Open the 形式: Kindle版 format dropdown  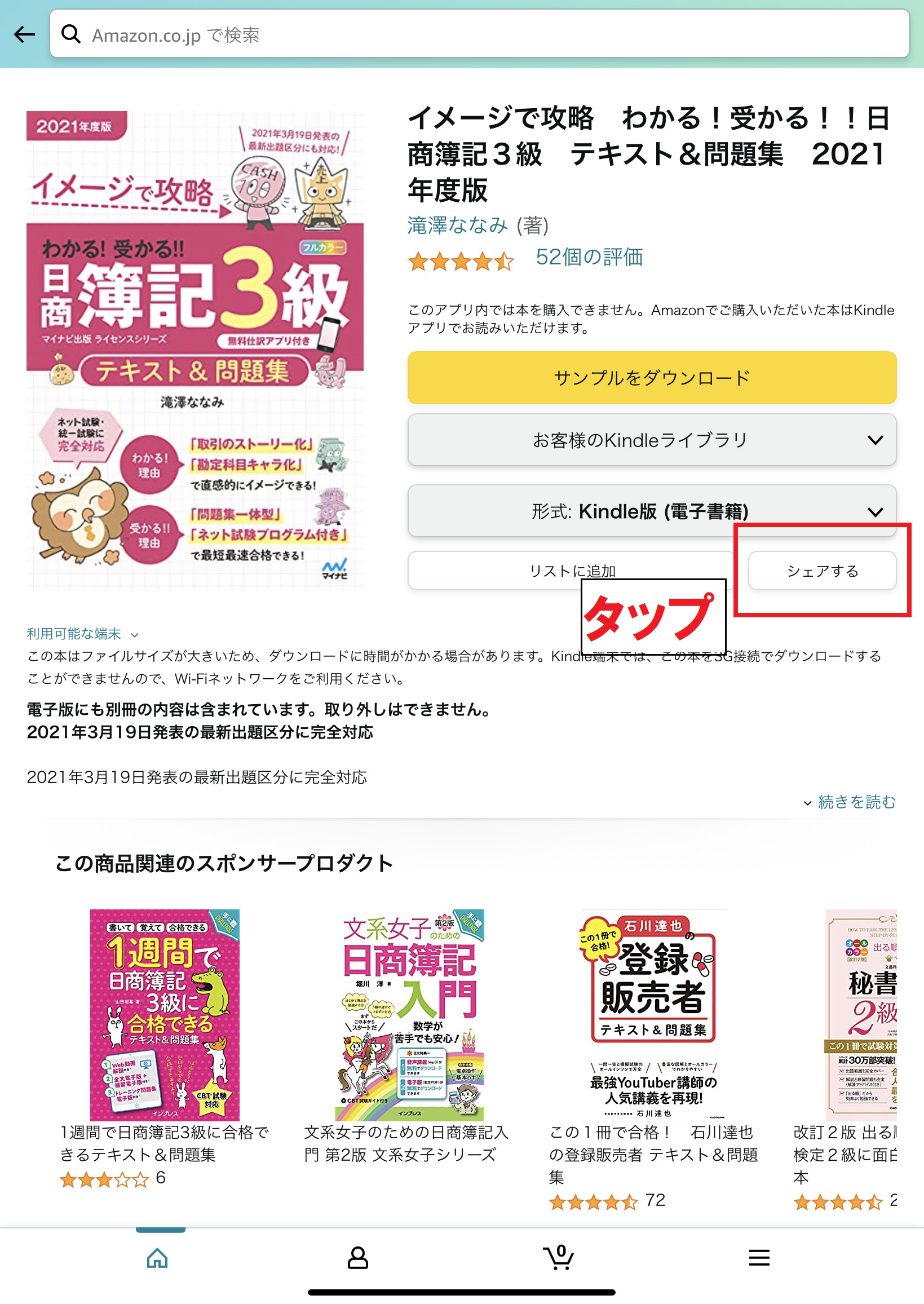652,511
